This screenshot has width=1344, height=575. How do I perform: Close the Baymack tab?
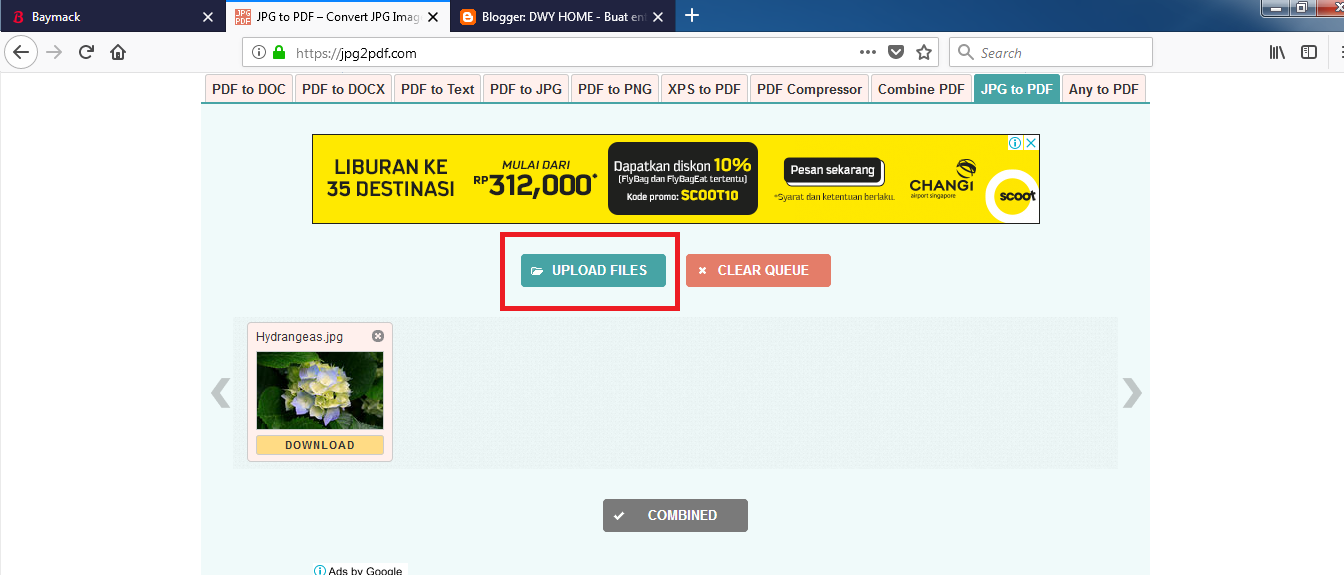(x=207, y=17)
